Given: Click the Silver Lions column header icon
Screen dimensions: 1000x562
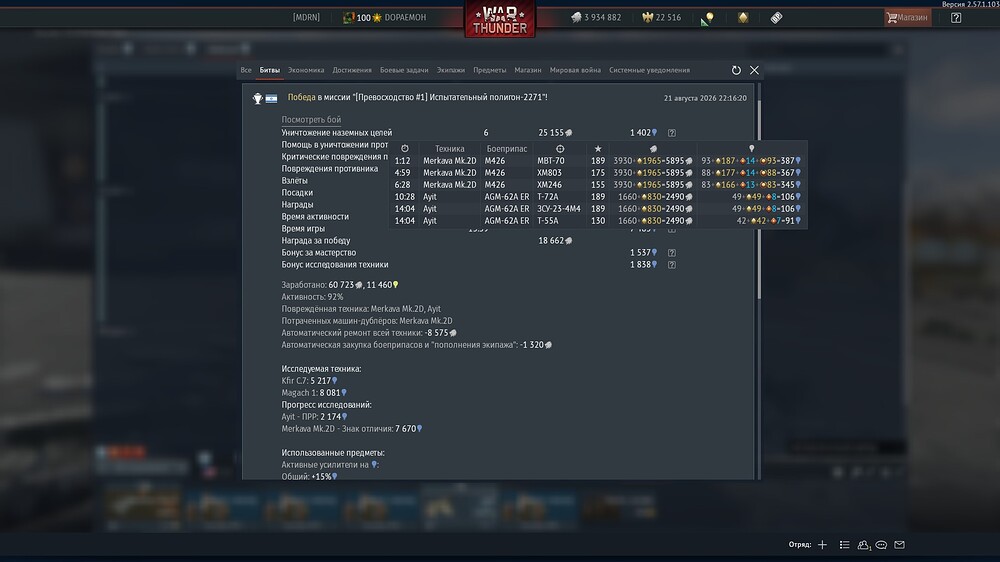Looking at the screenshot, I should (x=653, y=149).
